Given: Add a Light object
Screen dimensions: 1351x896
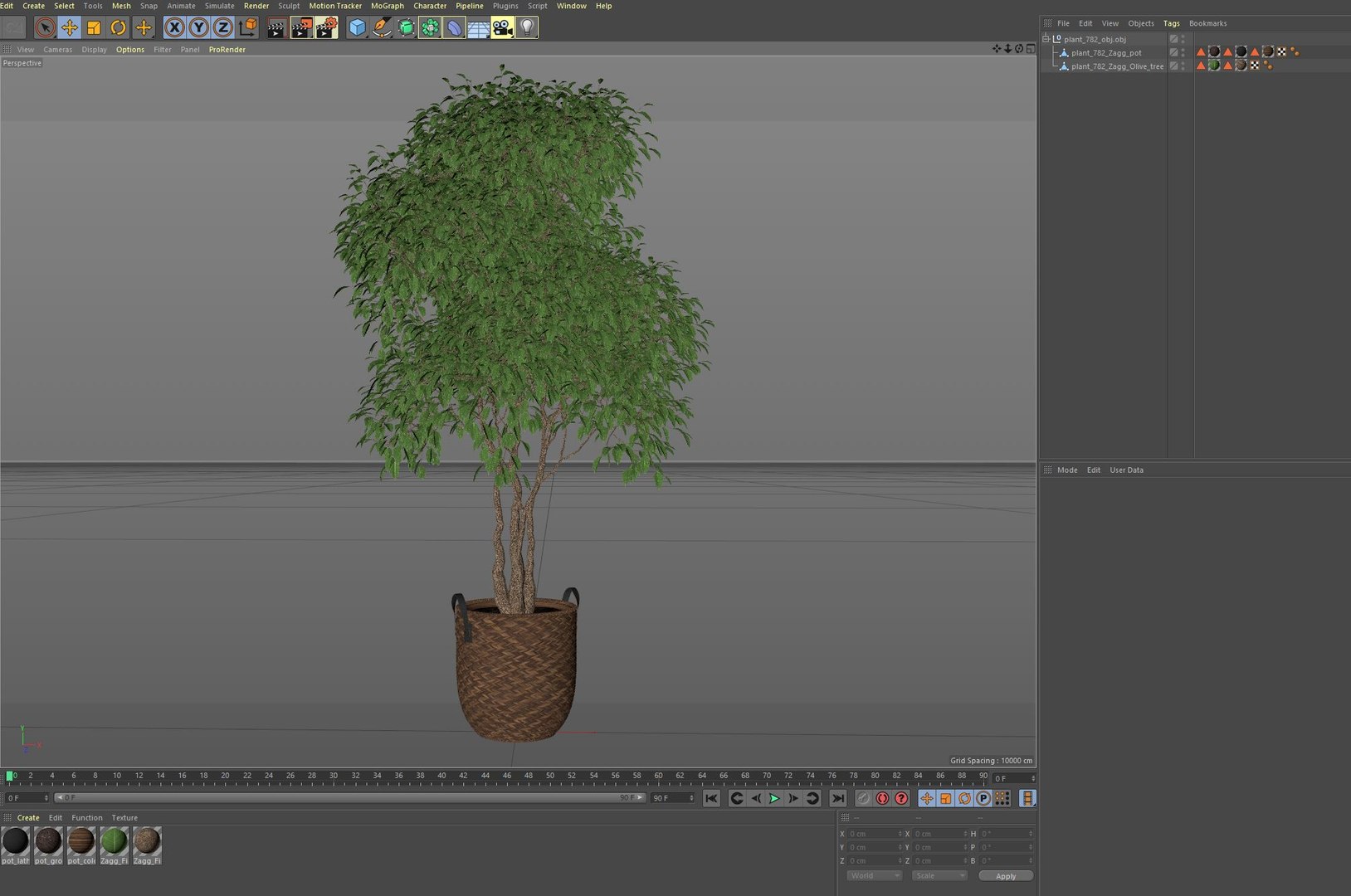Looking at the screenshot, I should [527, 28].
